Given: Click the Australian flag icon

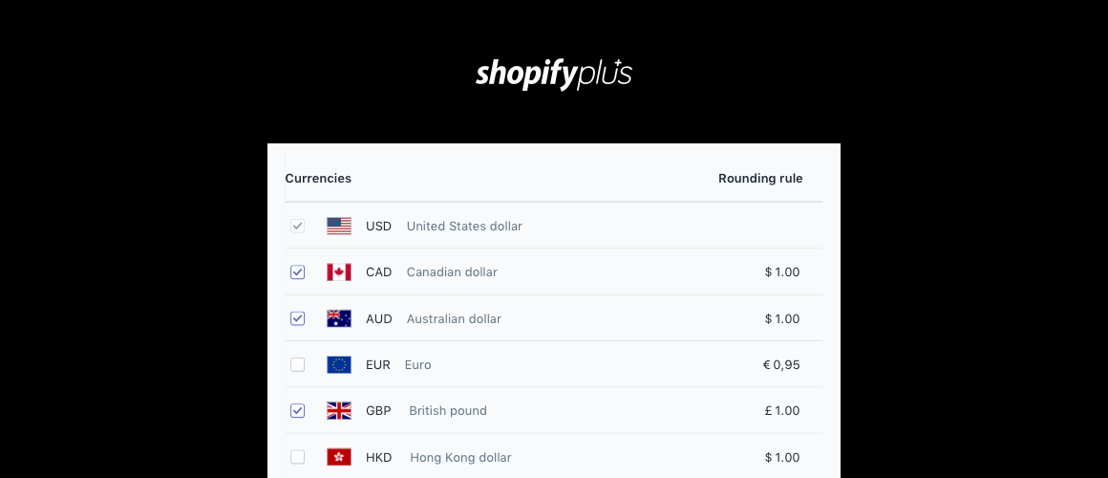Looking at the screenshot, I should coord(339,318).
